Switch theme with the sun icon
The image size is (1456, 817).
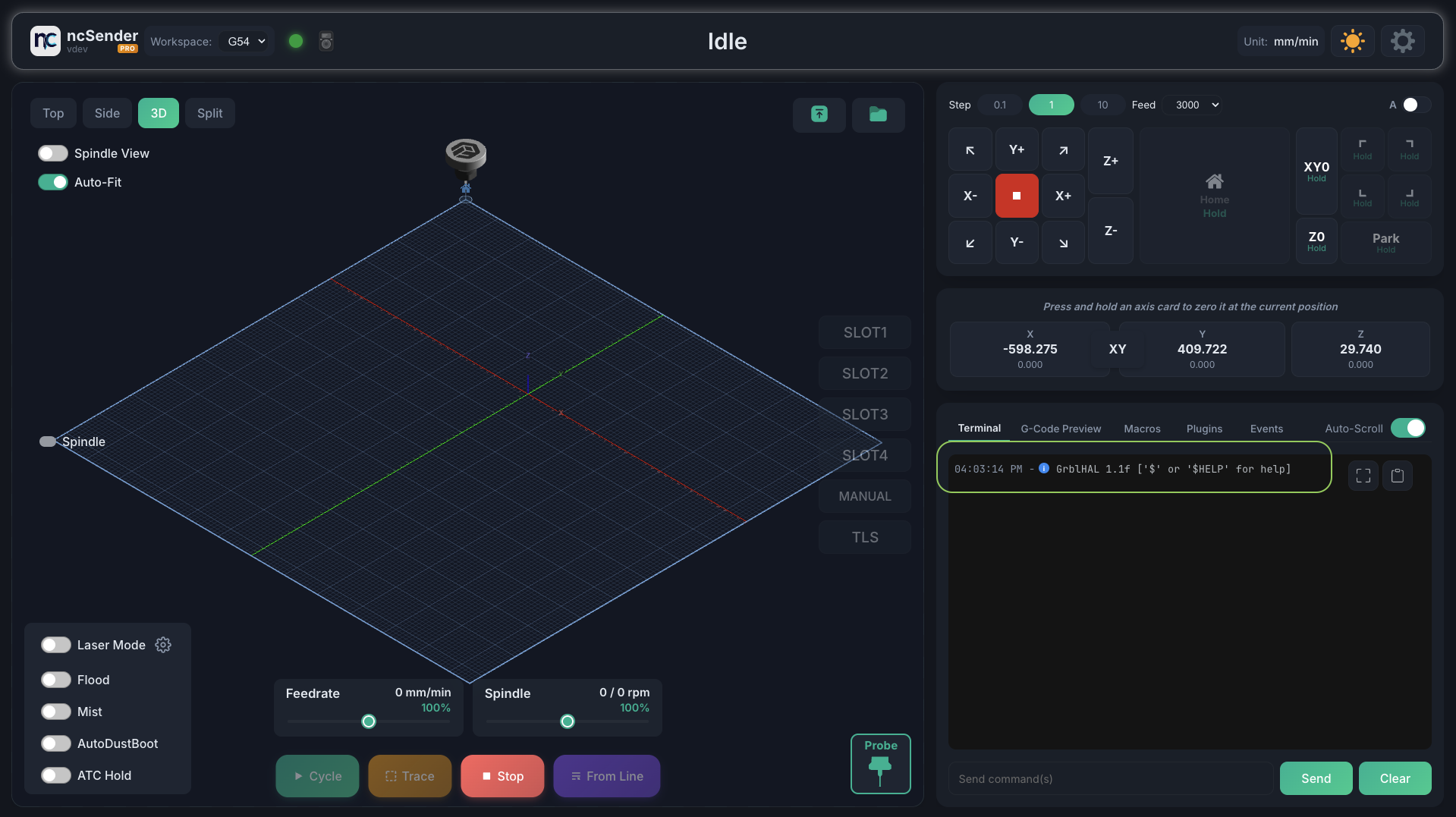pyautogui.click(x=1352, y=41)
